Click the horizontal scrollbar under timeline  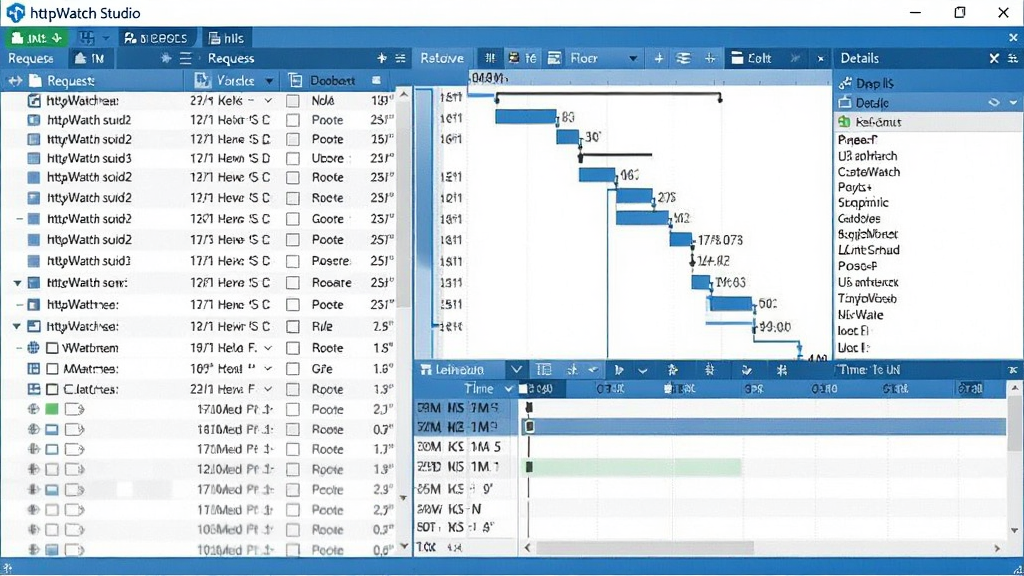(645, 547)
